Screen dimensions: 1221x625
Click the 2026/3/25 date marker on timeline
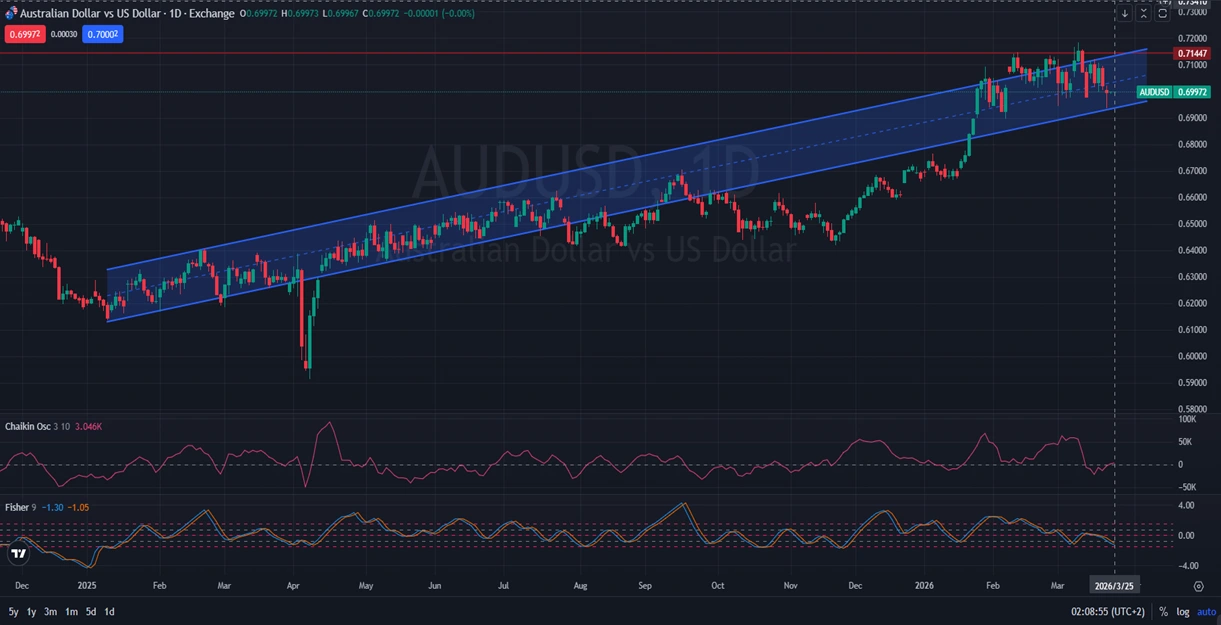click(x=1114, y=585)
